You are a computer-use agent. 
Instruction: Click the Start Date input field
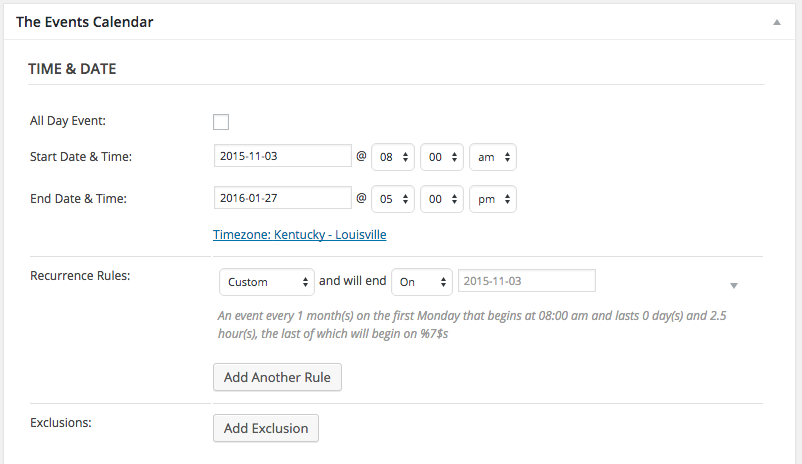282,156
